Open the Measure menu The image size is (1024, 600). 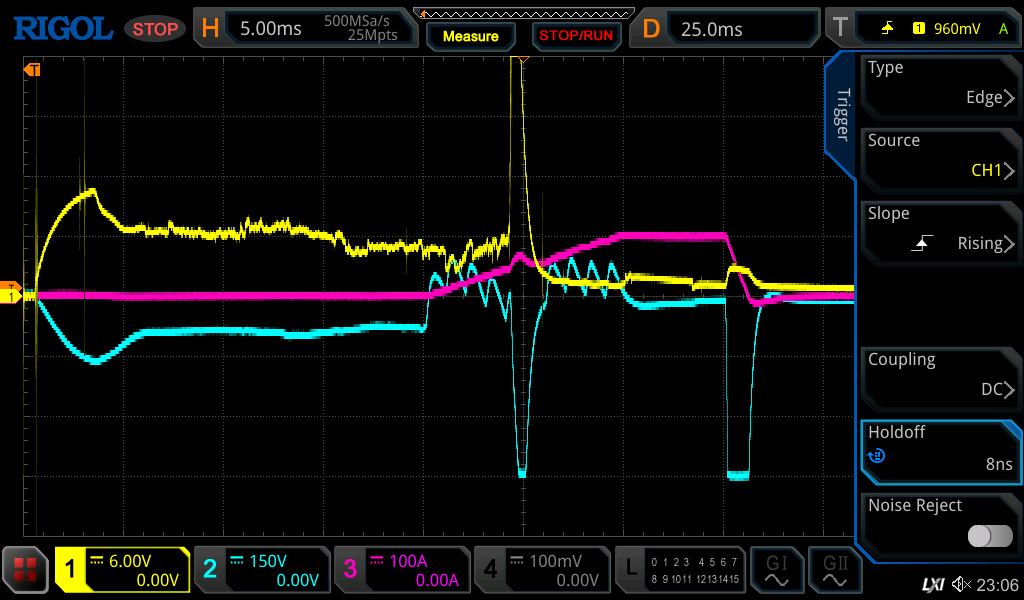(x=470, y=36)
